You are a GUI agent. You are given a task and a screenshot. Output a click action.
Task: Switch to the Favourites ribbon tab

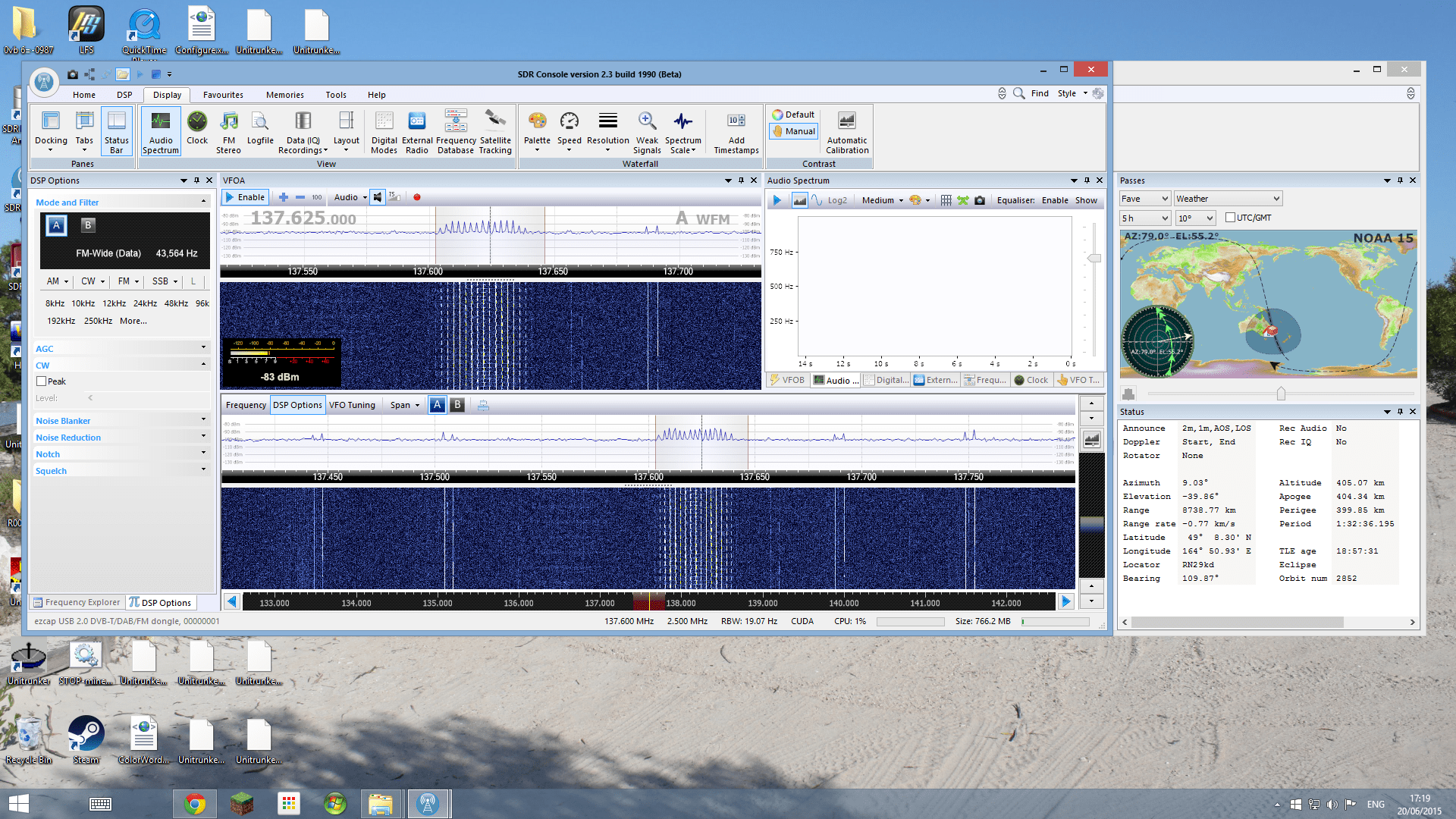tap(223, 95)
